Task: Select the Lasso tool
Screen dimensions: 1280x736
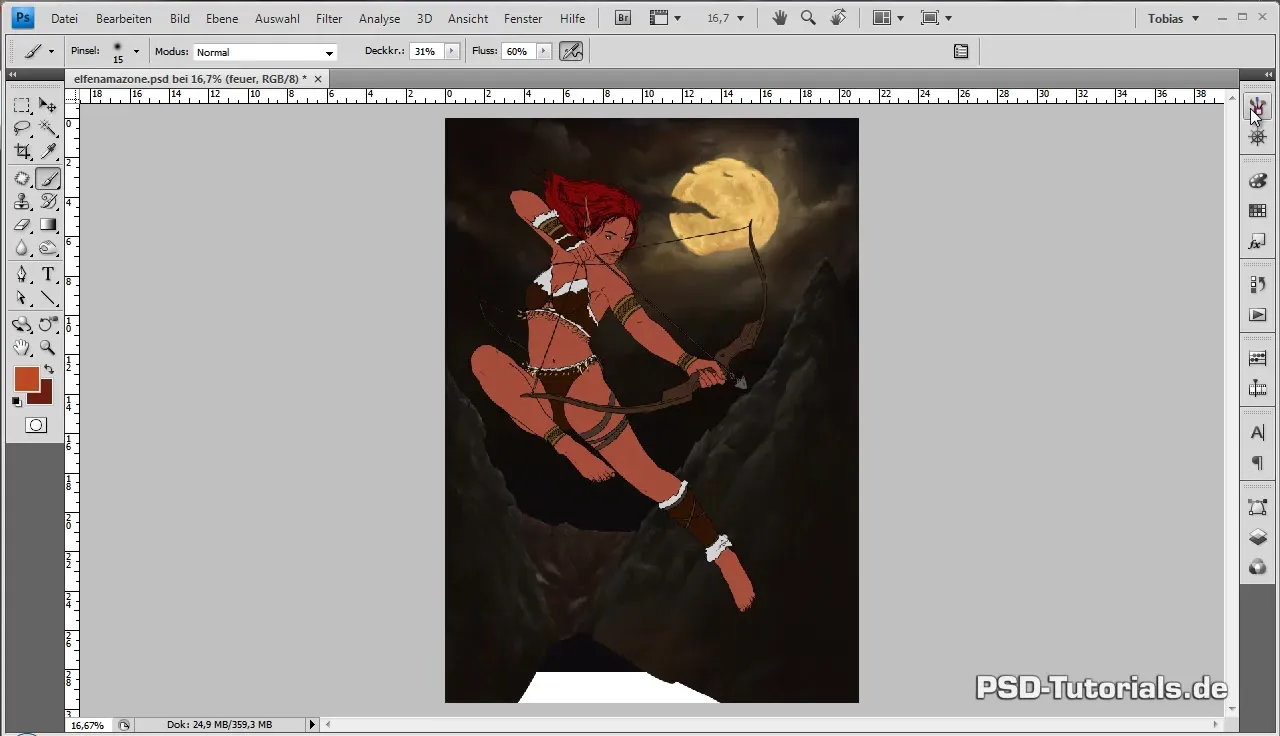Action: pyautogui.click(x=22, y=128)
